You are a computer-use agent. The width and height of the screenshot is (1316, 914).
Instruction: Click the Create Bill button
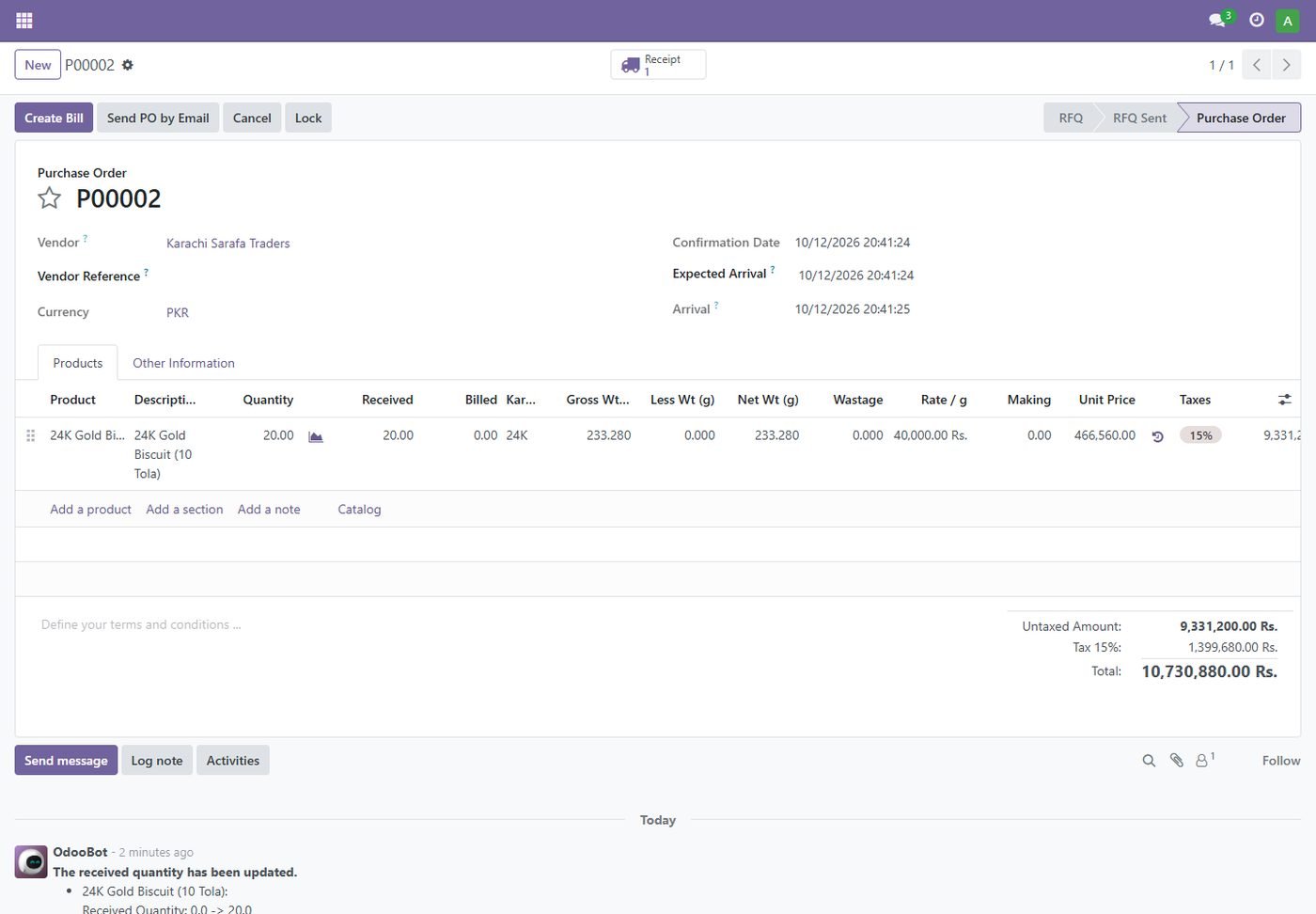(x=54, y=118)
